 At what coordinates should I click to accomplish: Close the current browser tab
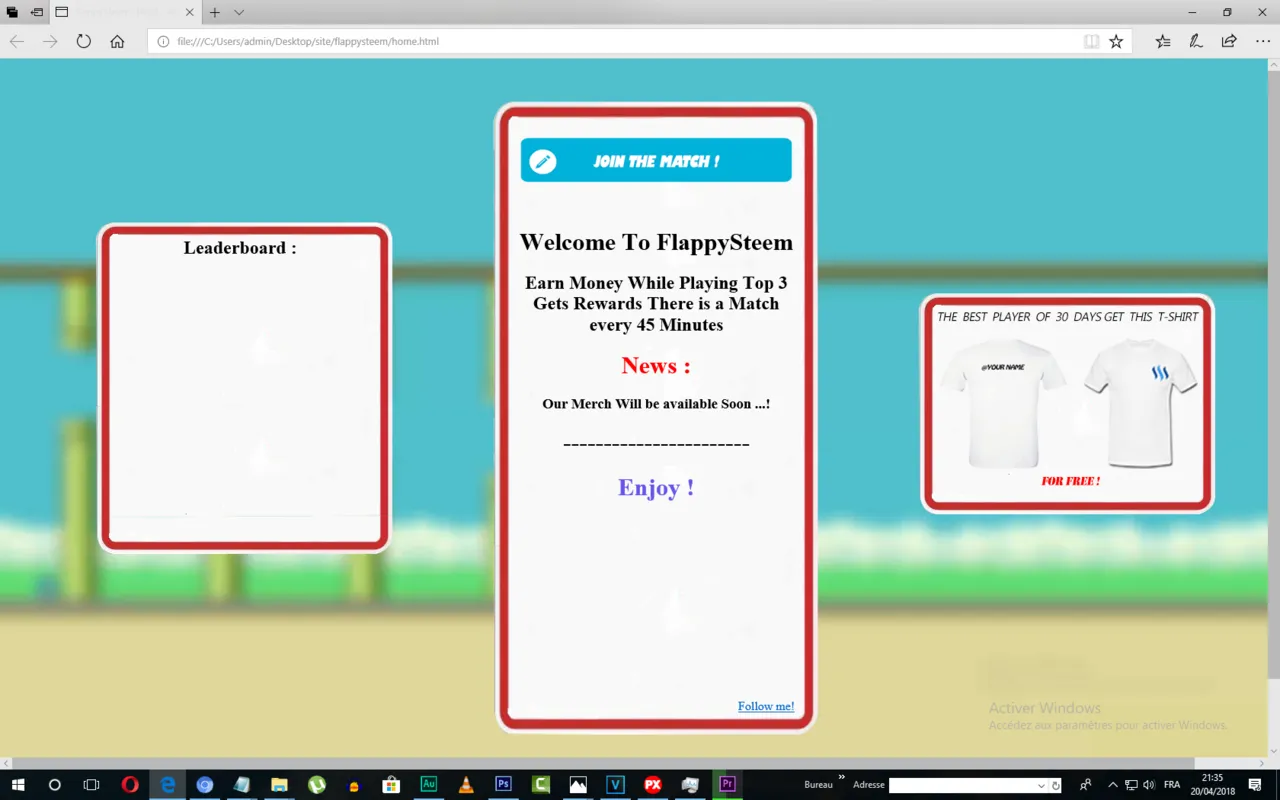click(189, 13)
